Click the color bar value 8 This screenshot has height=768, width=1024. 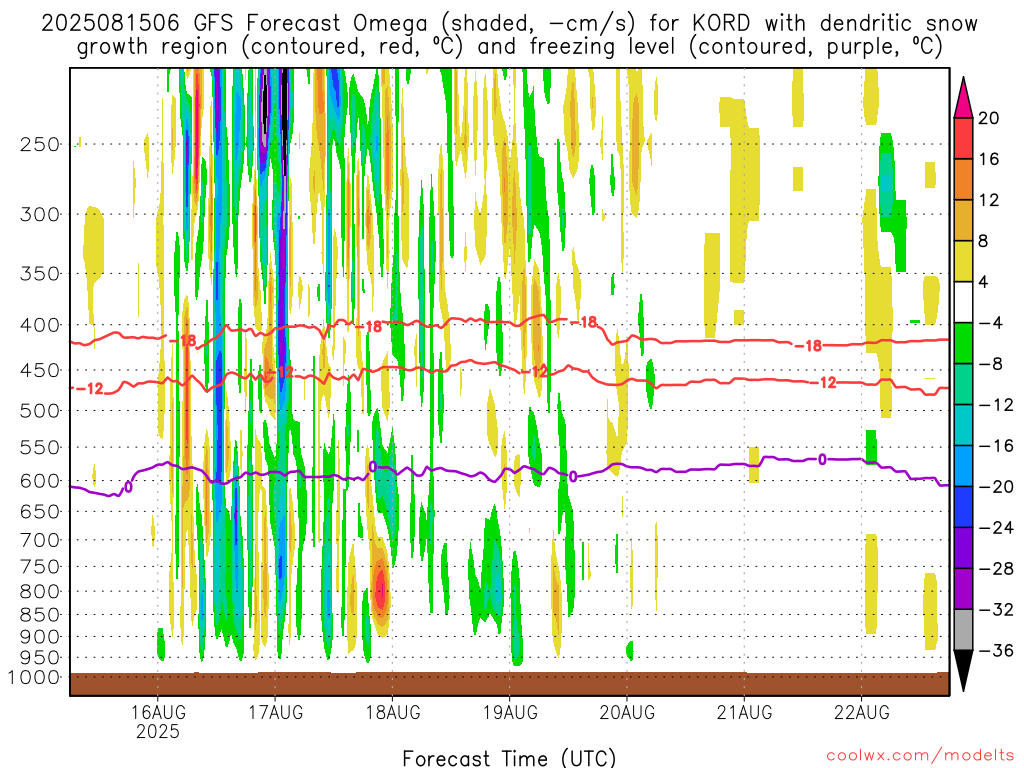pyautogui.click(x=984, y=241)
